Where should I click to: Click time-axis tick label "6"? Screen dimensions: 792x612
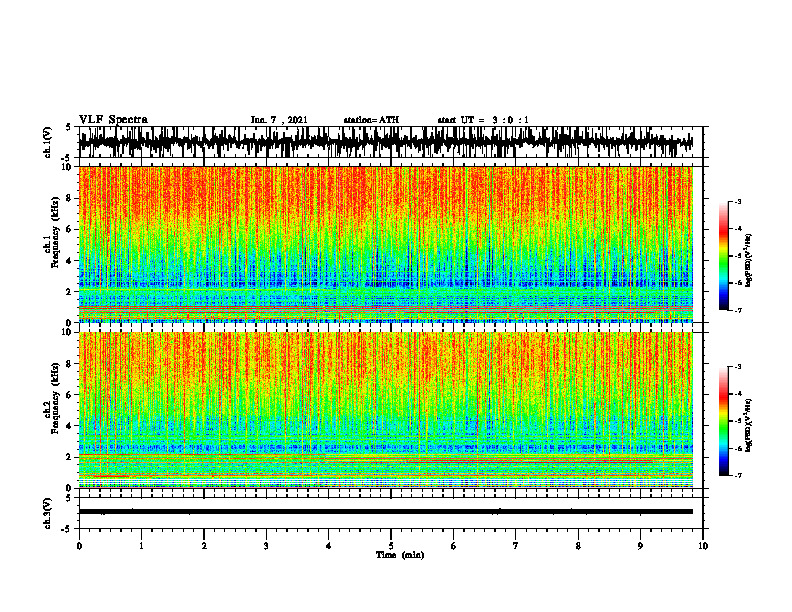pyautogui.click(x=454, y=546)
